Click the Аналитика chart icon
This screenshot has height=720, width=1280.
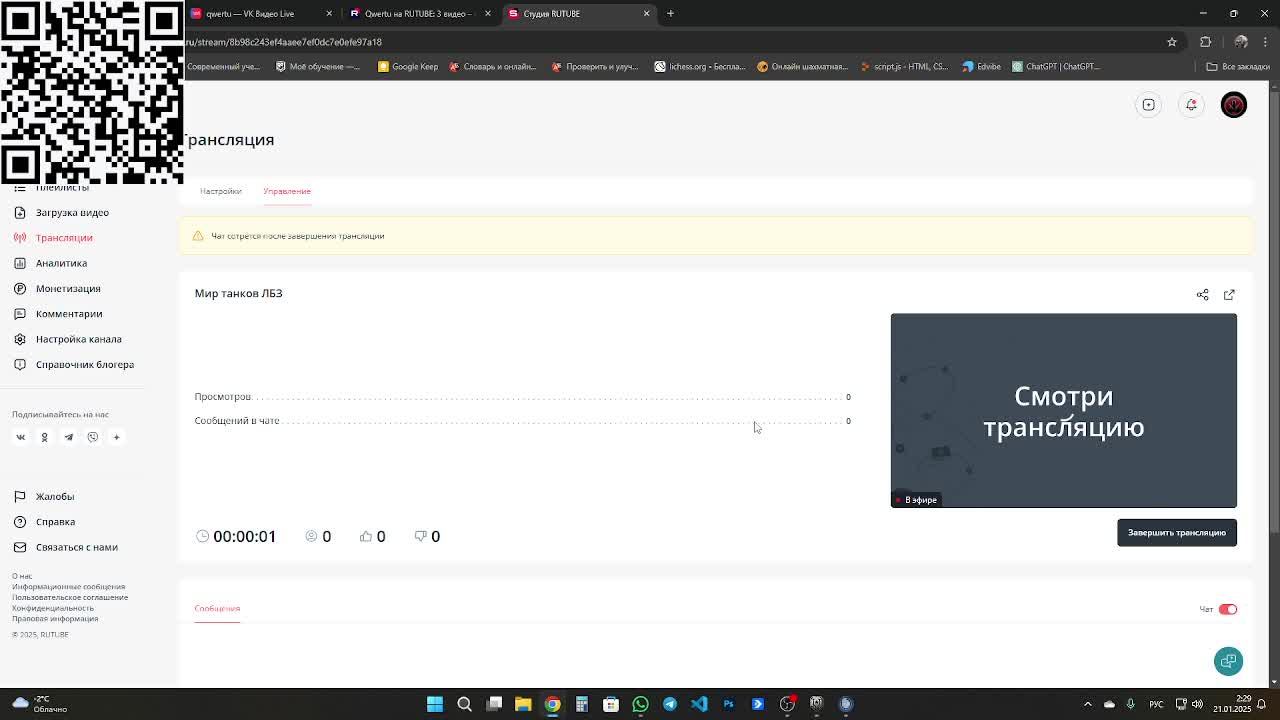point(19,263)
